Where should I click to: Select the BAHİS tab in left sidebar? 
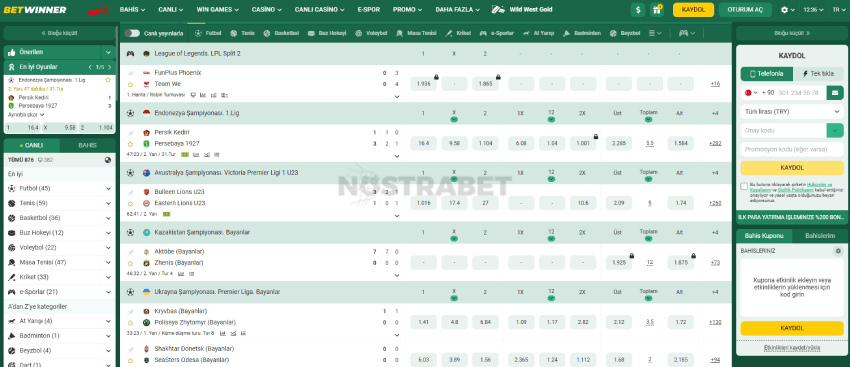coord(88,145)
